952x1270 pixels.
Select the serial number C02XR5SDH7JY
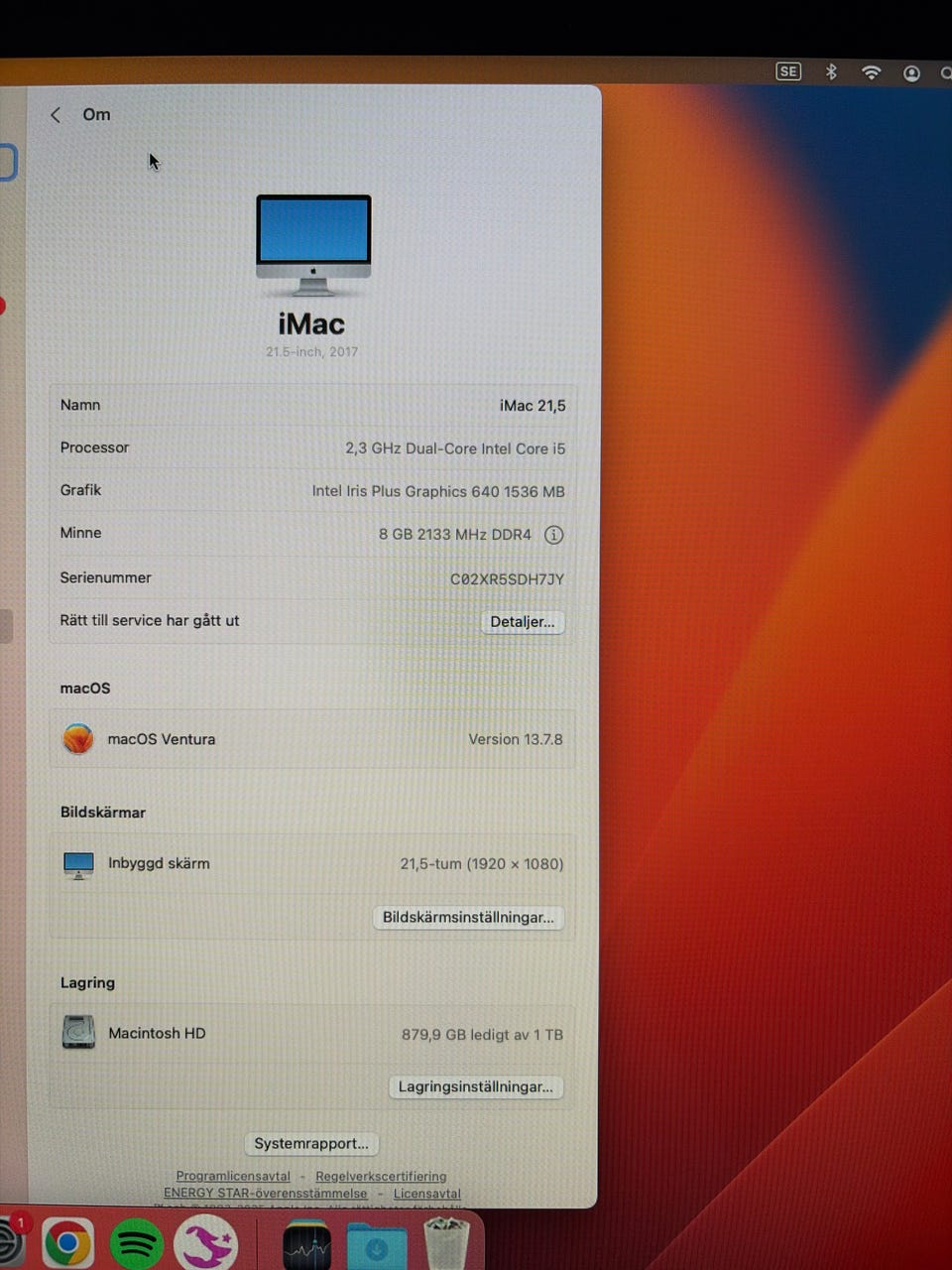507,579
